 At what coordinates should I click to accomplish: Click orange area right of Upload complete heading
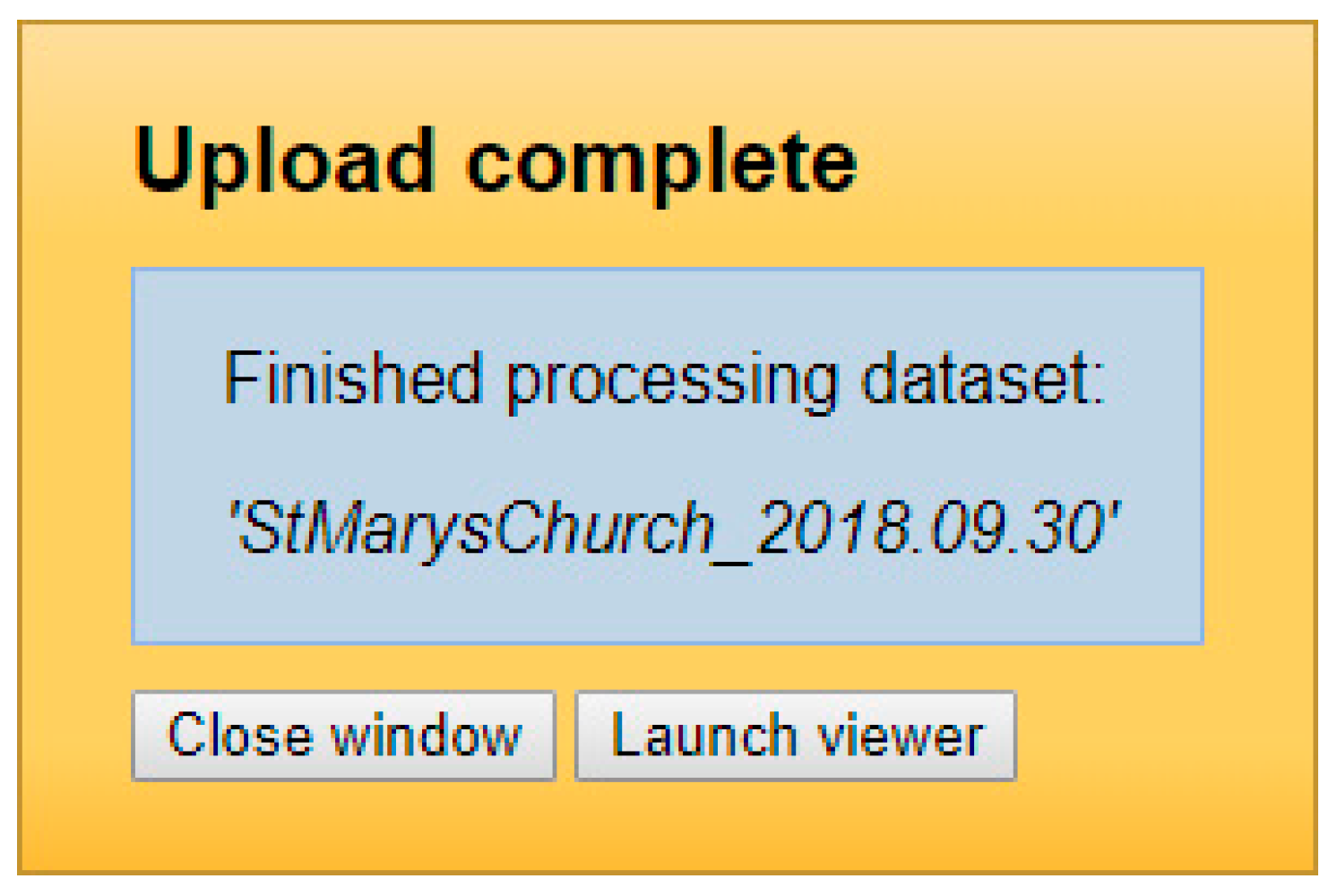coord(1075,162)
